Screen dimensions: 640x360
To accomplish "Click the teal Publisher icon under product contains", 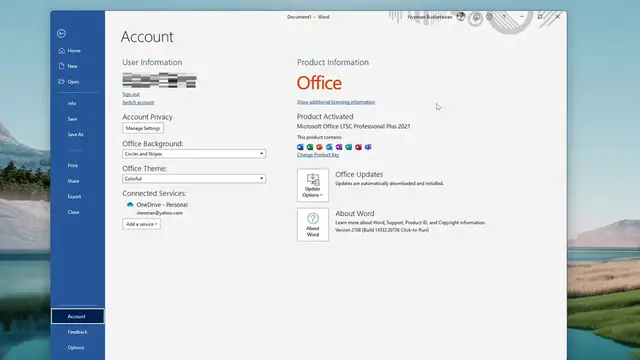I will tap(349, 147).
